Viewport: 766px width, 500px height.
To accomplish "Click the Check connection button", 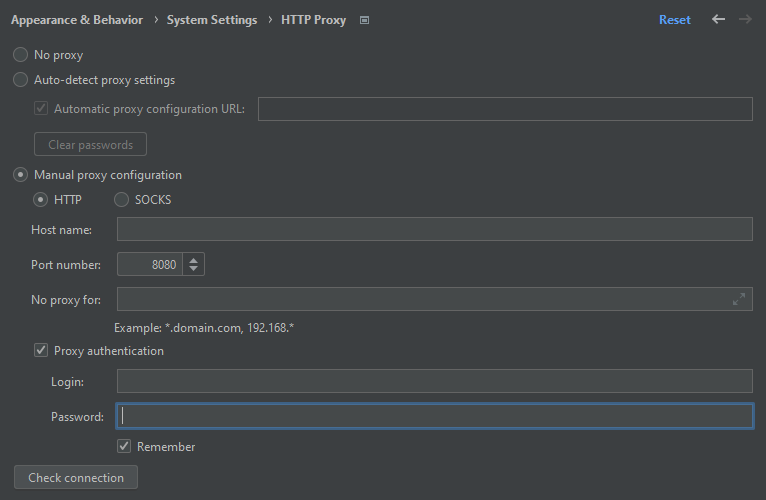I will click(76, 478).
